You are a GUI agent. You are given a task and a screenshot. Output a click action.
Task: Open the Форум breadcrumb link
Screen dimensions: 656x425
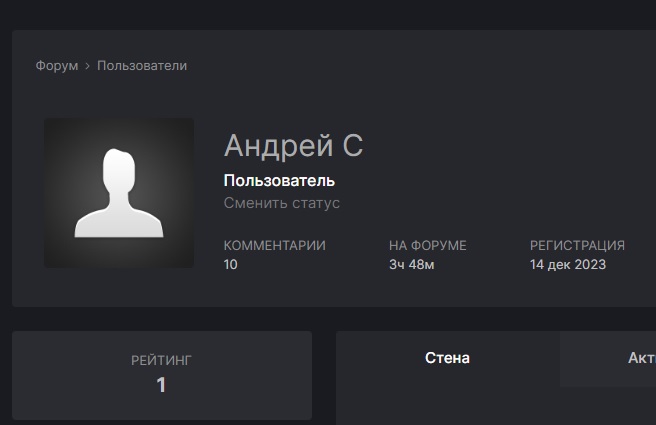pyautogui.click(x=57, y=66)
